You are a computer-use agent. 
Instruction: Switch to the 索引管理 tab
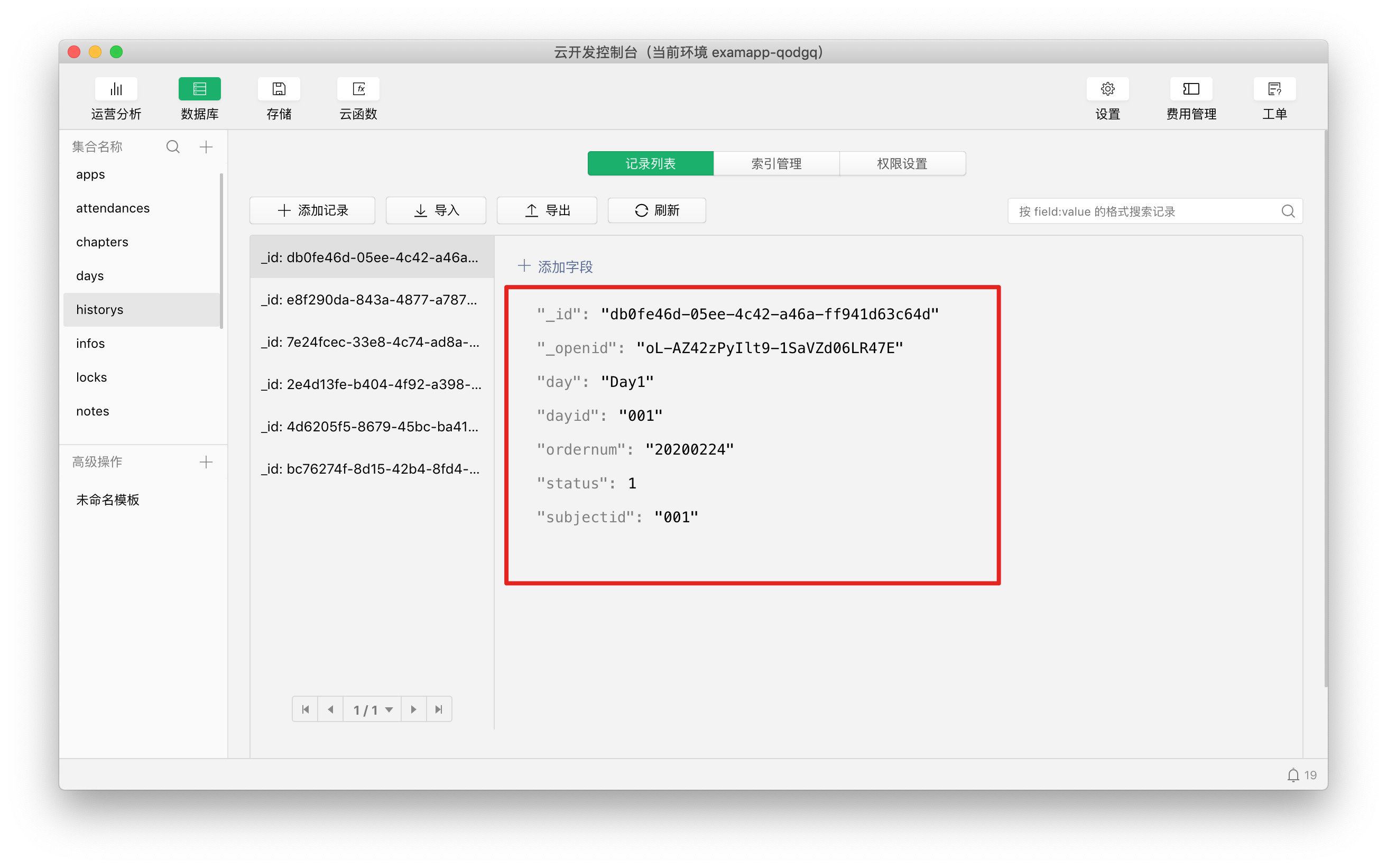point(776,164)
